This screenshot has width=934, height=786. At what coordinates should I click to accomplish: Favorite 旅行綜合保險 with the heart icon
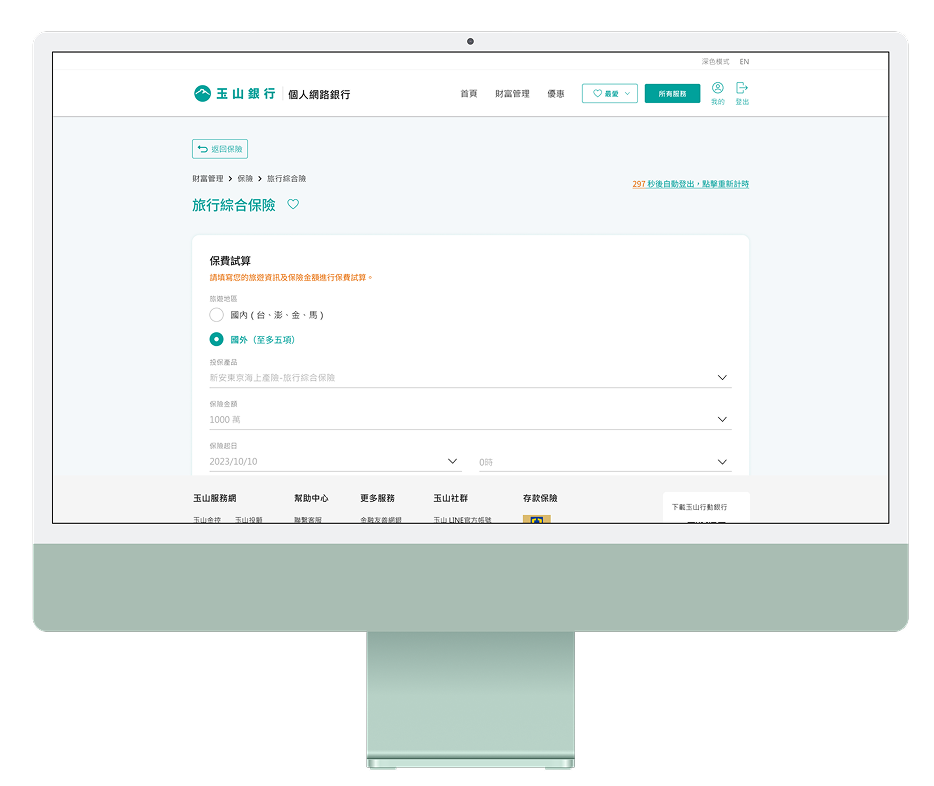pos(293,205)
